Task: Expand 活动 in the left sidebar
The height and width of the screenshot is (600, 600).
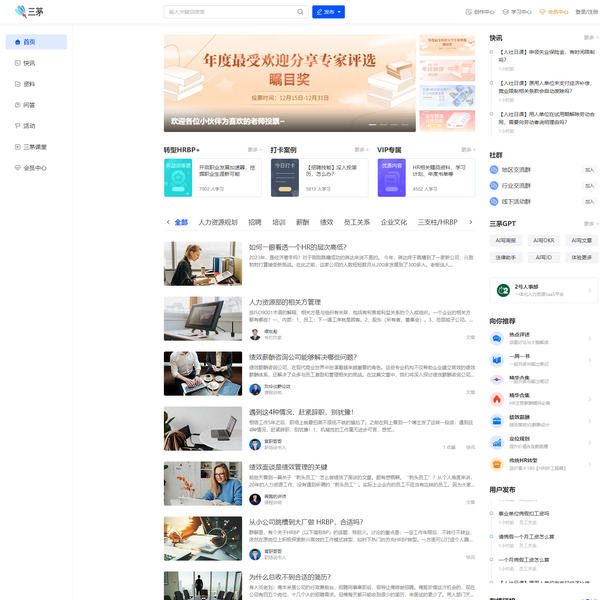Action: click(28, 126)
